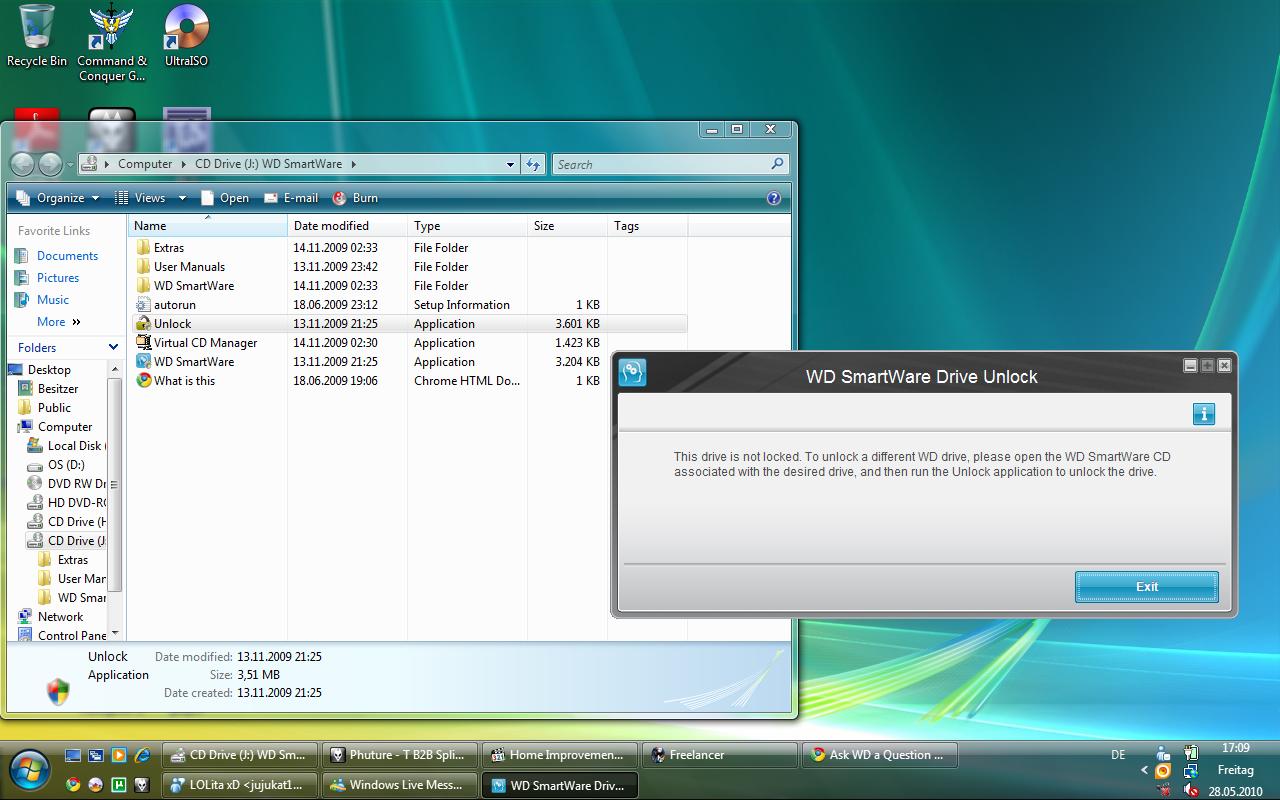Sort files by Date modified column header
The image size is (1280, 800).
[348, 226]
